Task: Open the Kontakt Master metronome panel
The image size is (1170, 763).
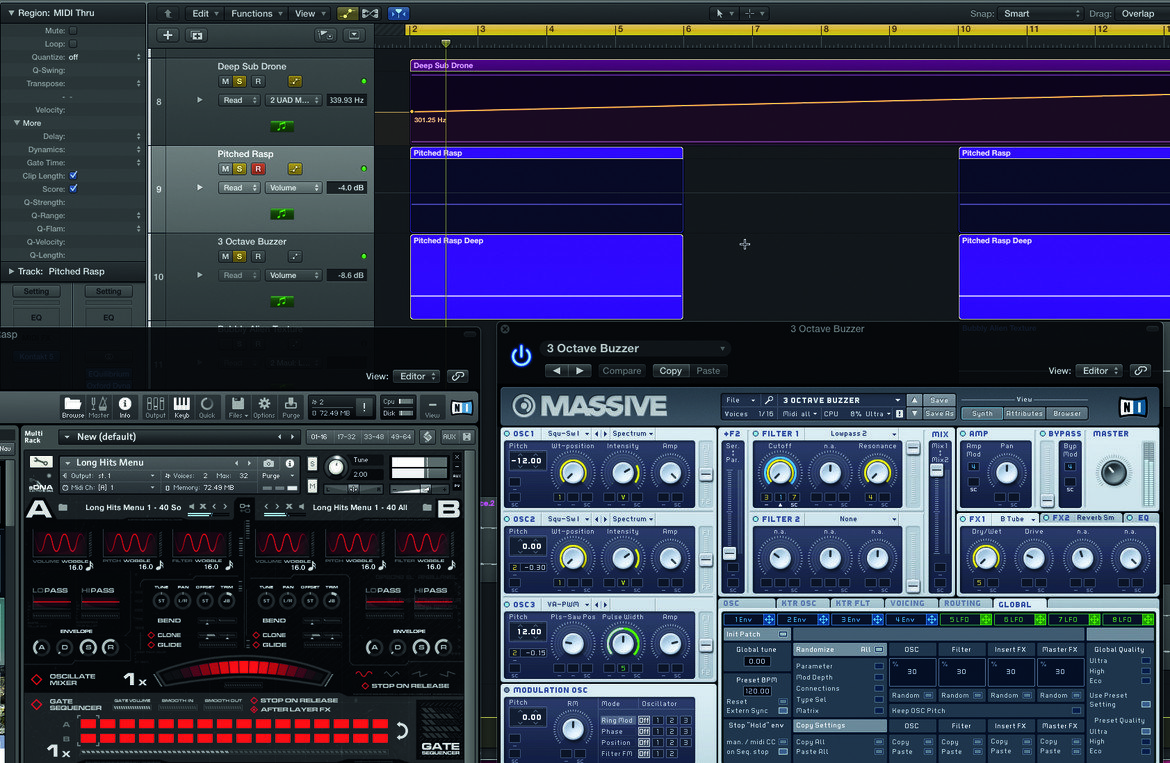Action: point(98,407)
